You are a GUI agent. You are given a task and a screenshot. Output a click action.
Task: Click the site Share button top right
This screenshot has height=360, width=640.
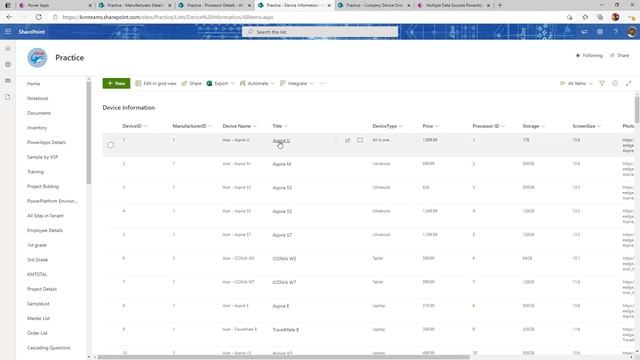619,56
